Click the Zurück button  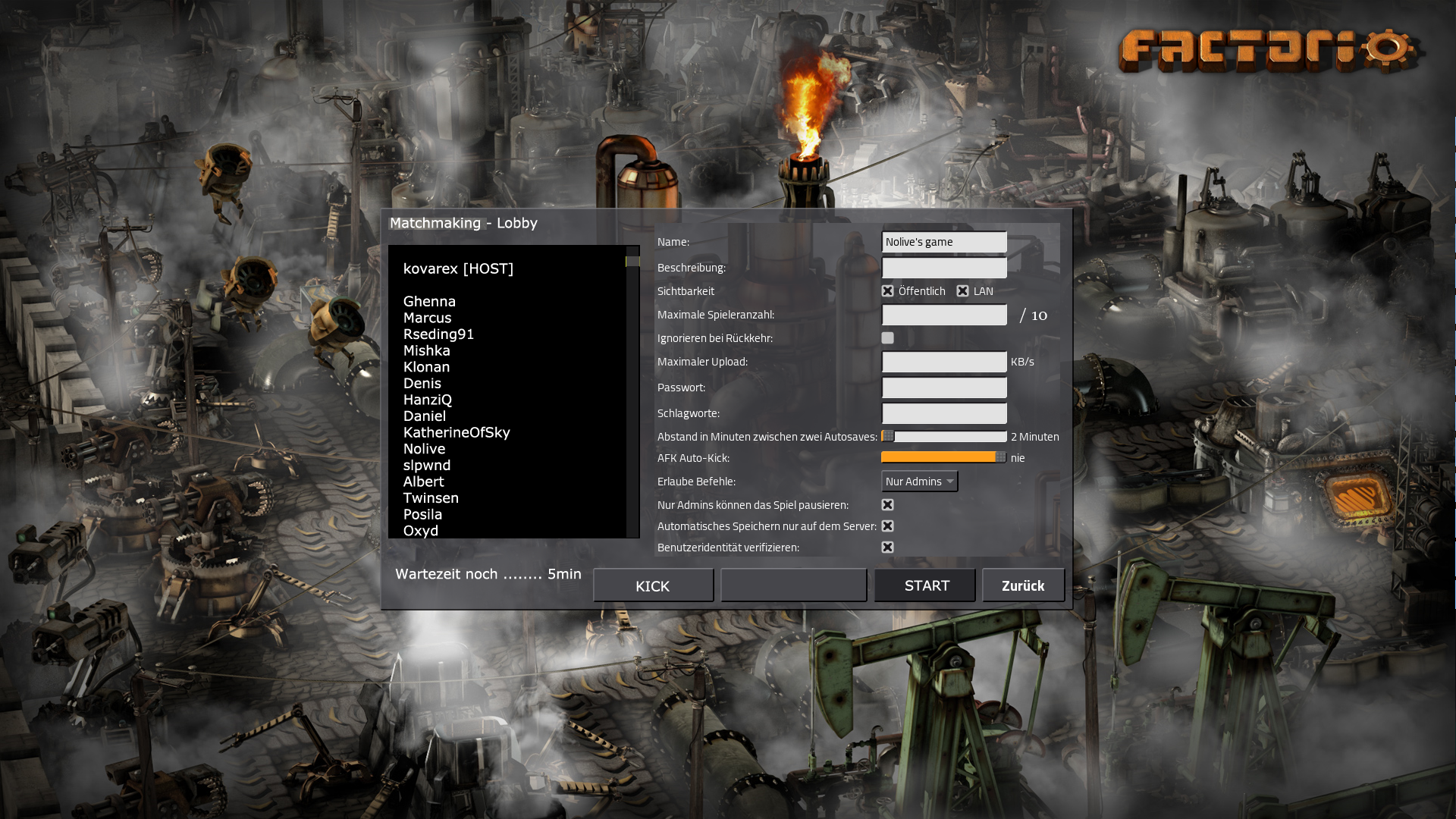[1023, 585]
